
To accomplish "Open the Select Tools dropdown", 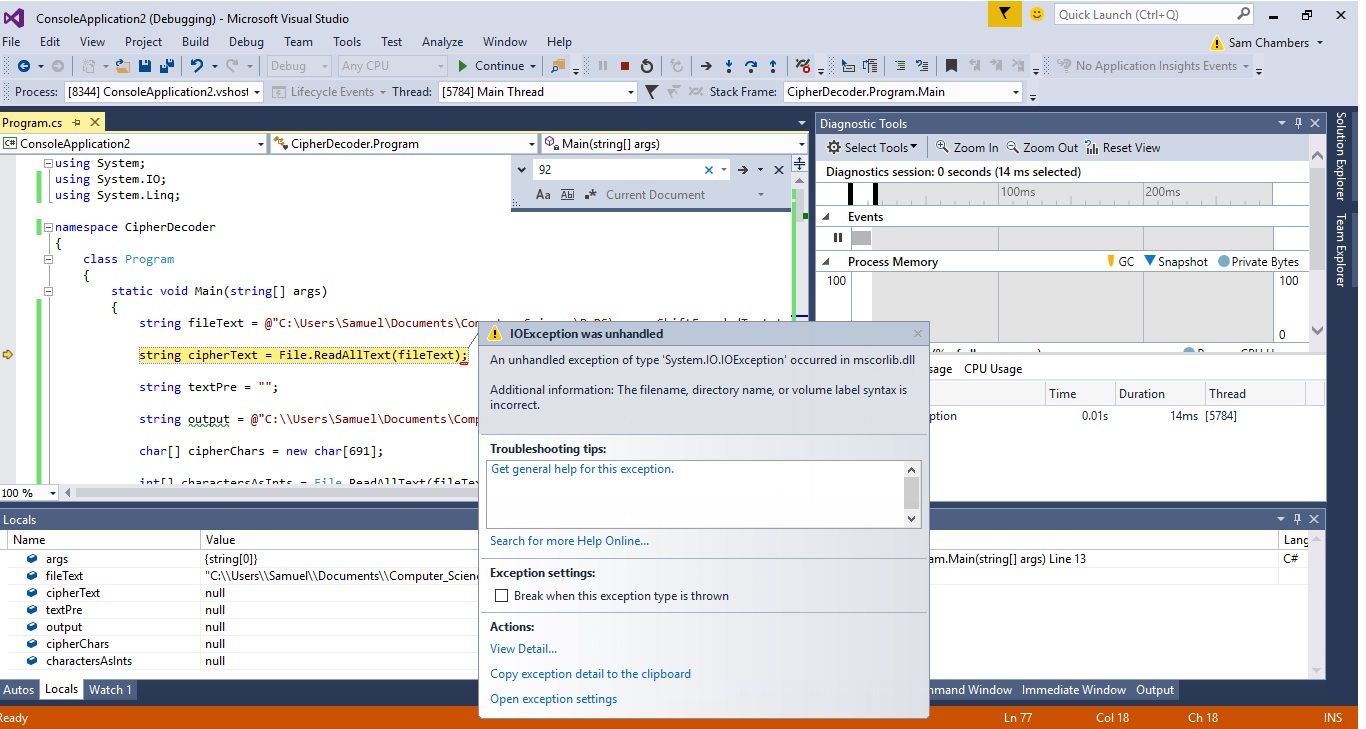I will click(x=872, y=148).
